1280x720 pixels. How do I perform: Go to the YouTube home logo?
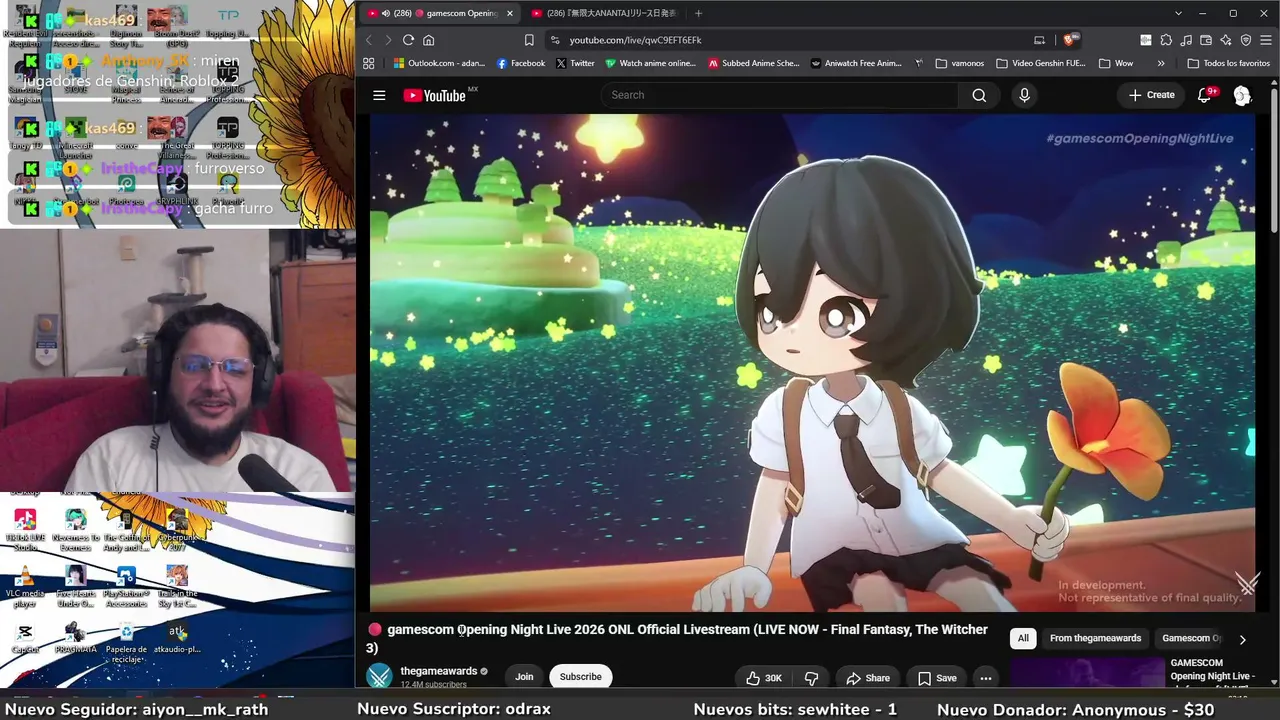(x=434, y=95)
